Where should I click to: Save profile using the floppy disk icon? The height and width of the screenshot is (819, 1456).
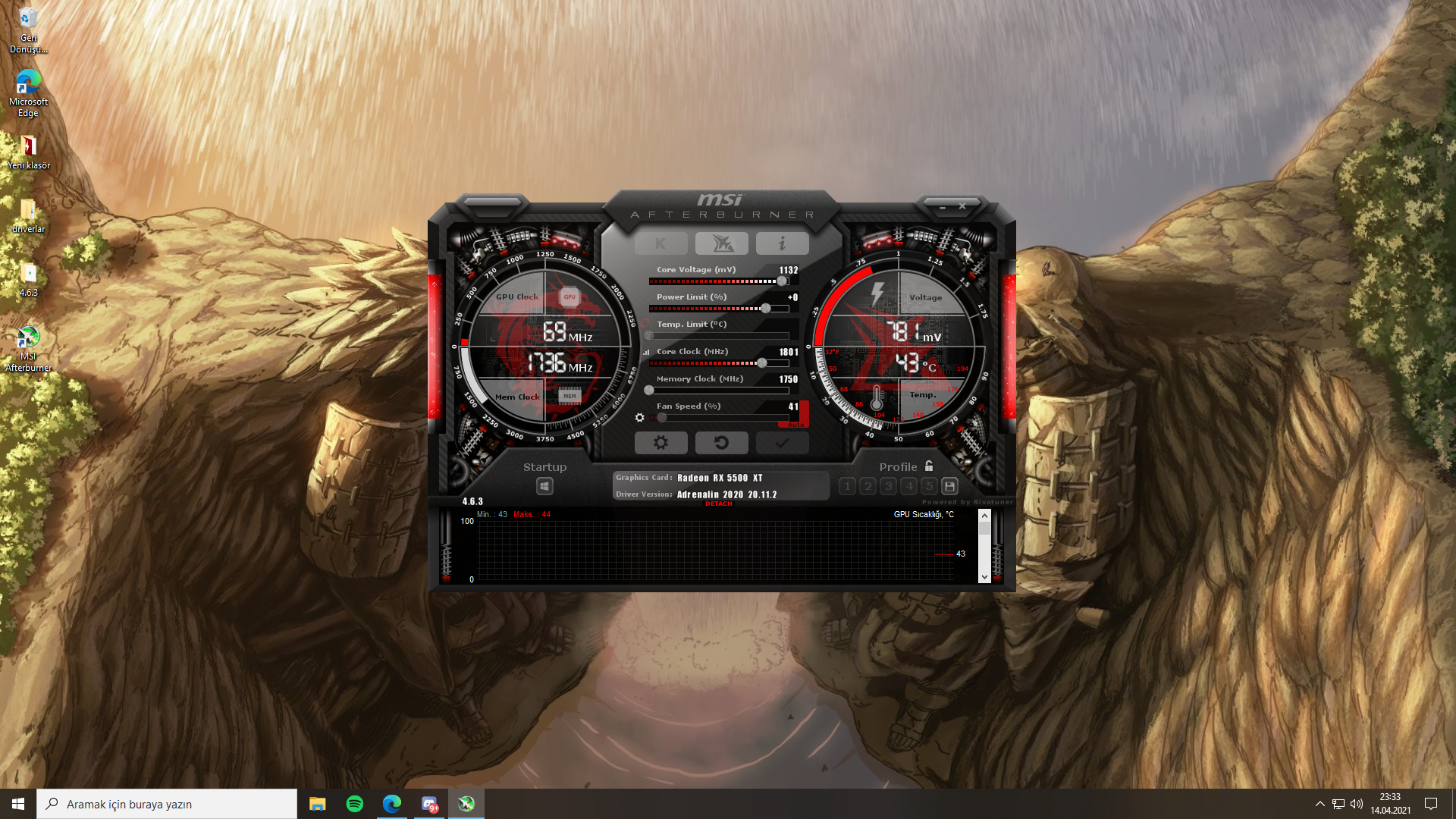click(949, 486)
